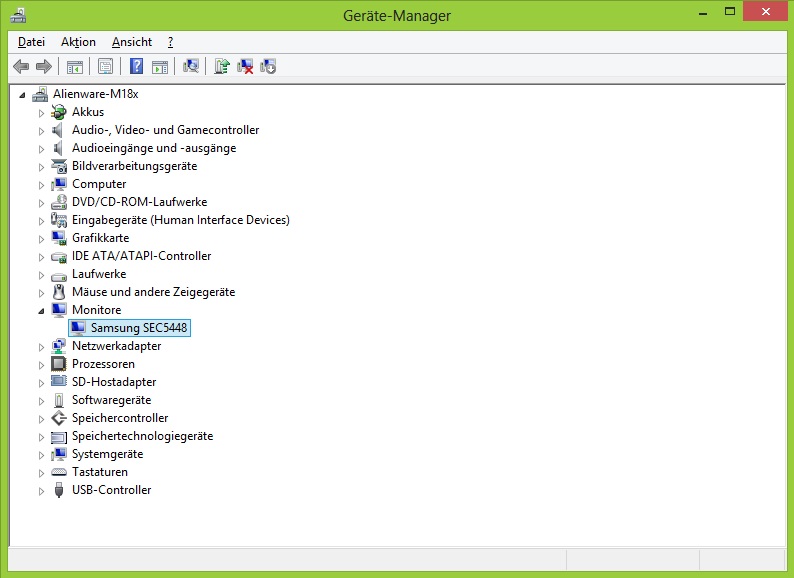Select the Prozessoren tree item
The width and height of the screenshot is (794, 578).
coord(103,364)
